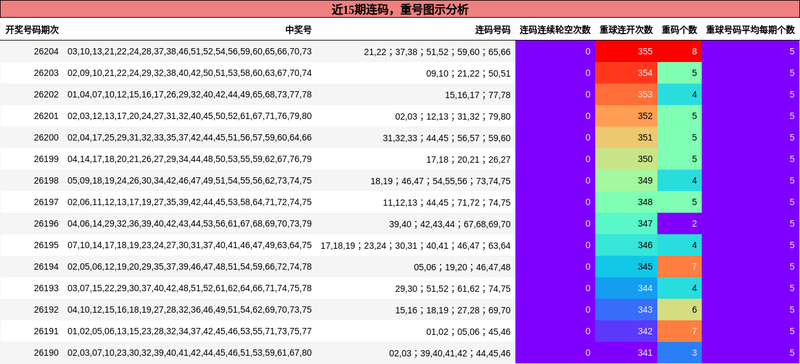Image resolution: width=800 pixels, height=364 pixels.
Task: Click the title 近15期连码，重号图示分析
Action: (x=400, y=9)
